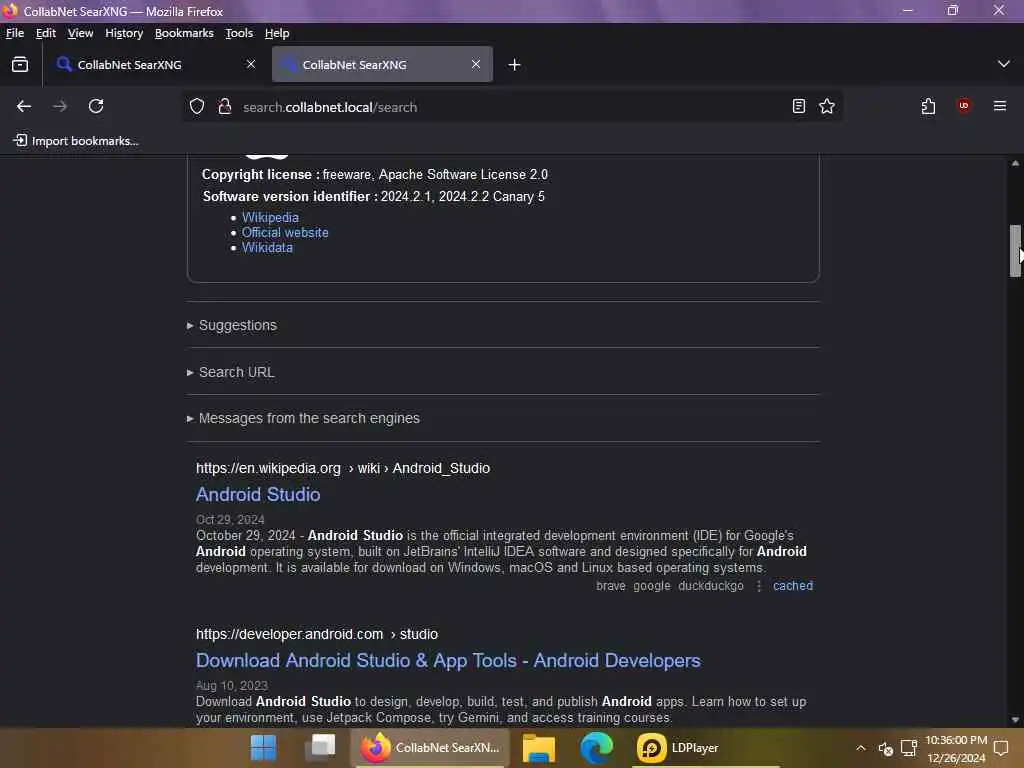Click the padlock site info icon

(x=225, y=106)
